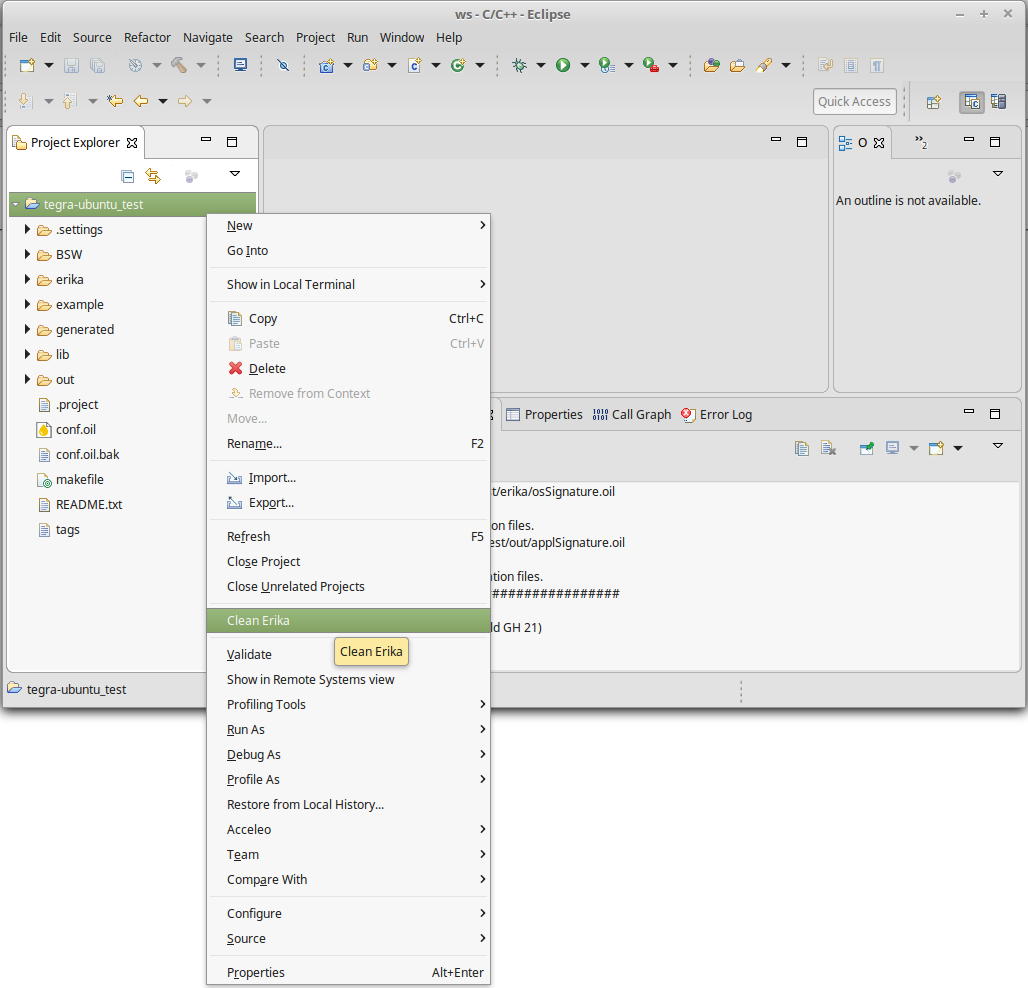Select conf.oil file
Viewport: 1028px width, 988px height.
point(75,429)
